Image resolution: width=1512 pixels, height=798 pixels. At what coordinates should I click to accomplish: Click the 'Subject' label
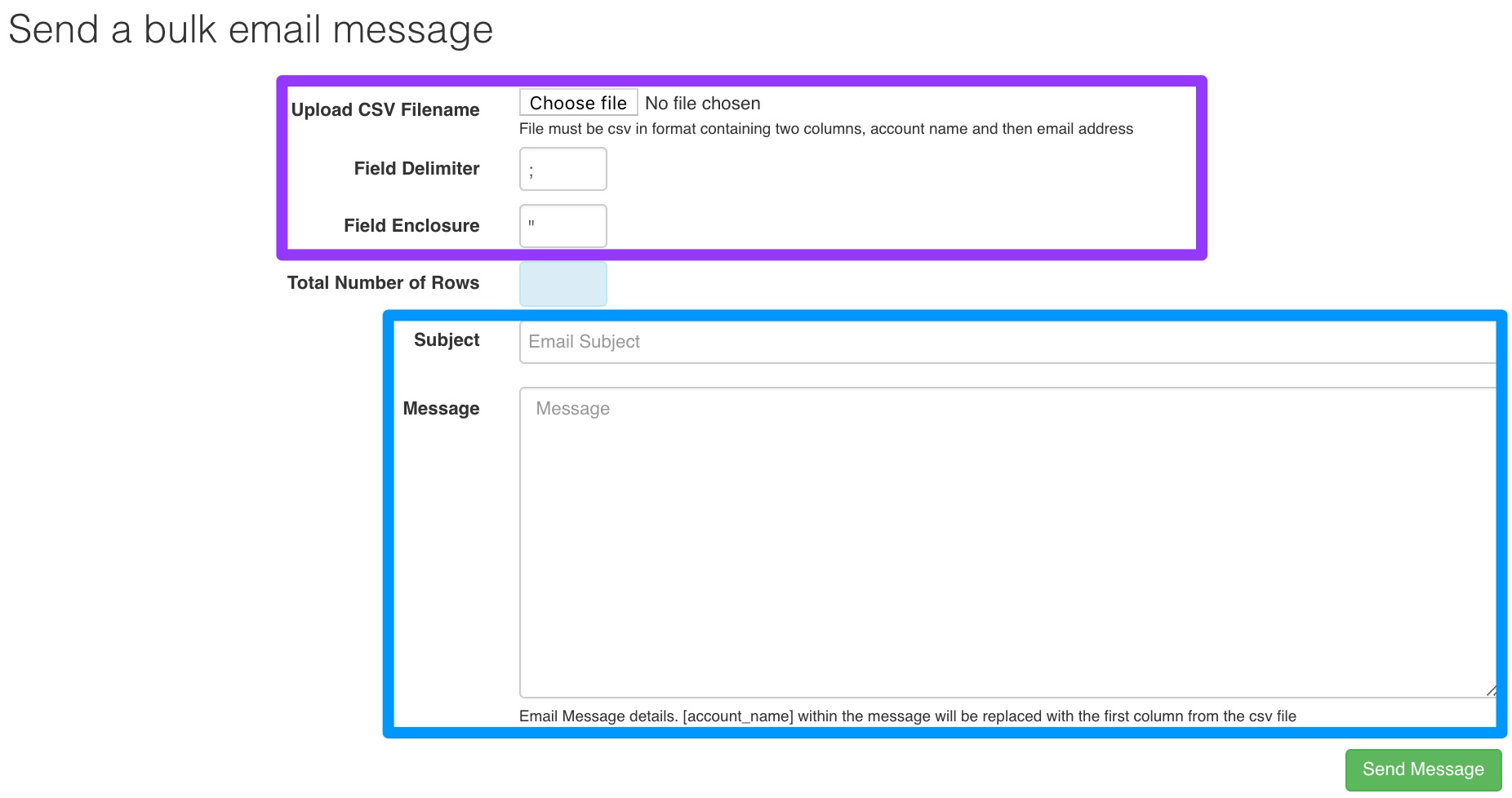point(447,340)
